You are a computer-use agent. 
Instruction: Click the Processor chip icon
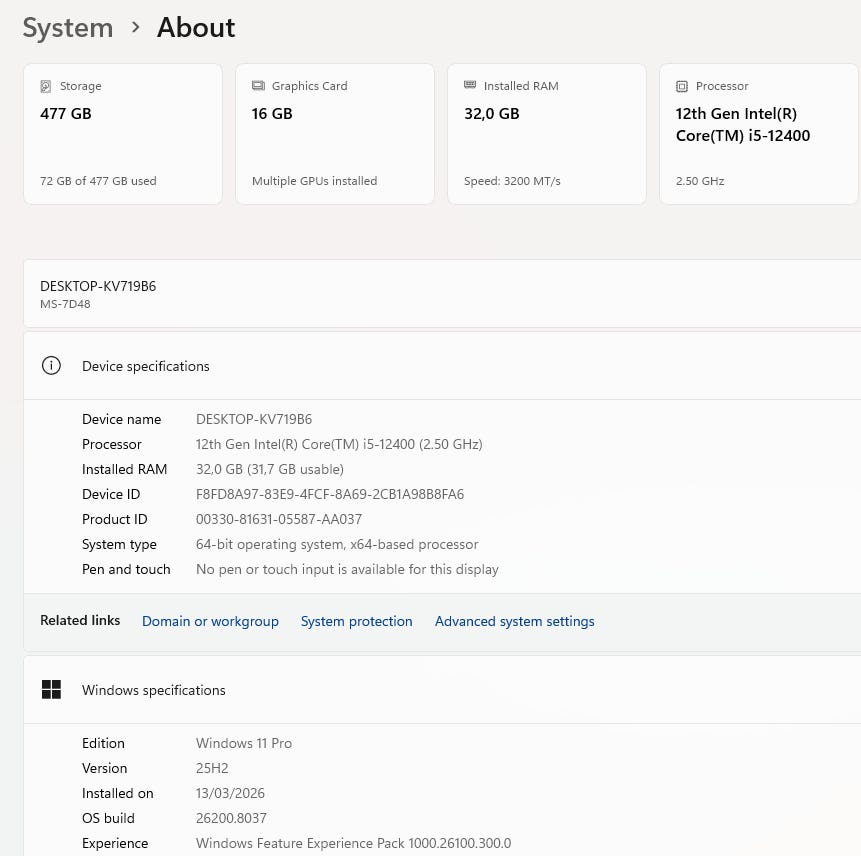click(682, 86)
